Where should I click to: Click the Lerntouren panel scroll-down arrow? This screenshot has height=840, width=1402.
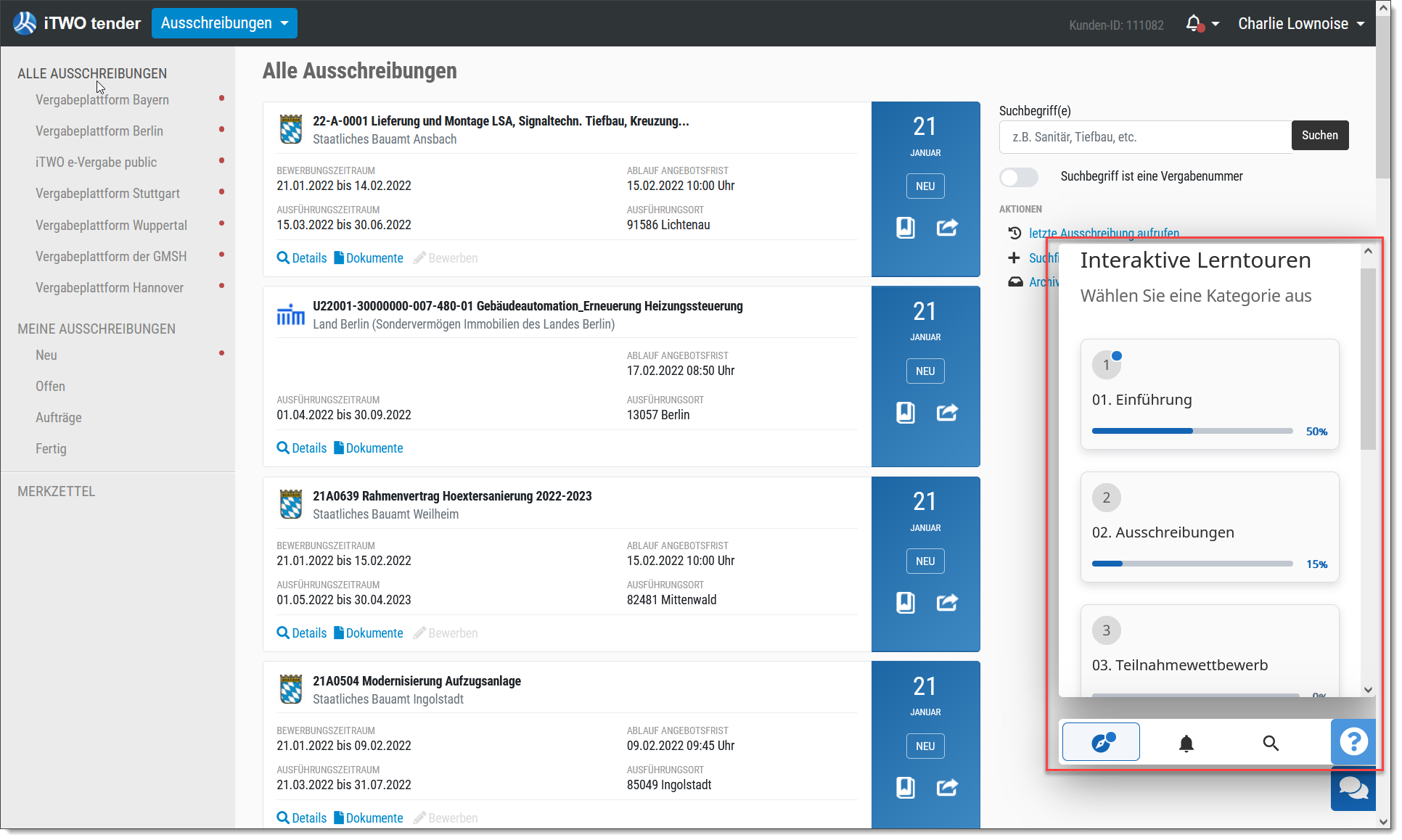1368,689
